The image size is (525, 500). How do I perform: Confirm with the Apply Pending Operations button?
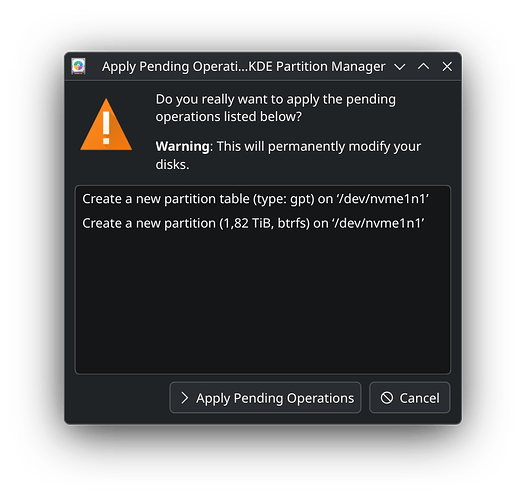click(266, 398)
